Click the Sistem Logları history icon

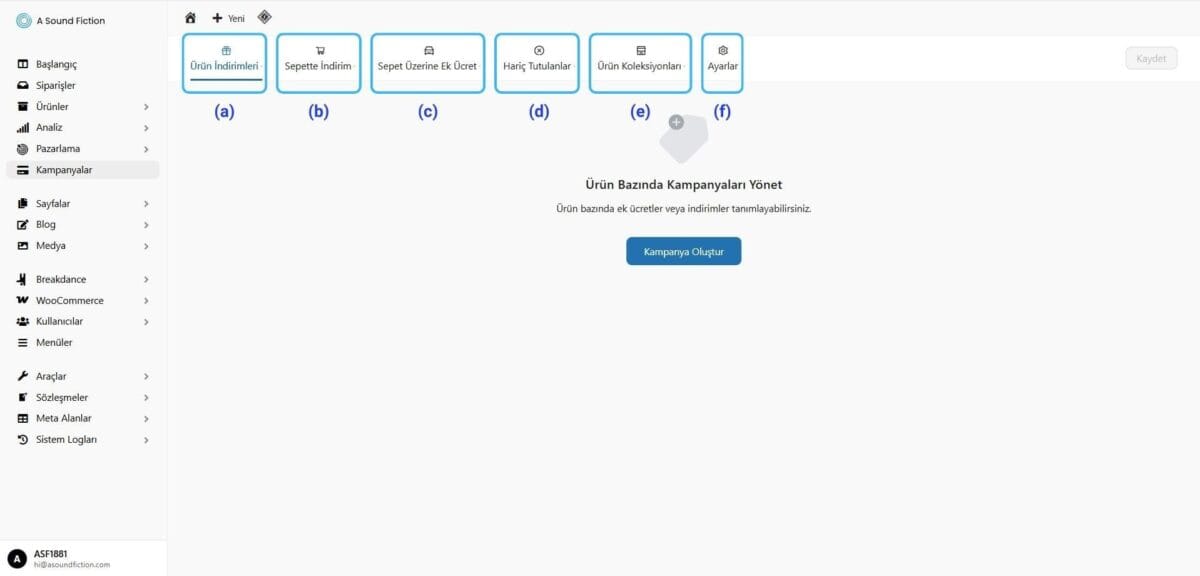(x=23, y=440)
